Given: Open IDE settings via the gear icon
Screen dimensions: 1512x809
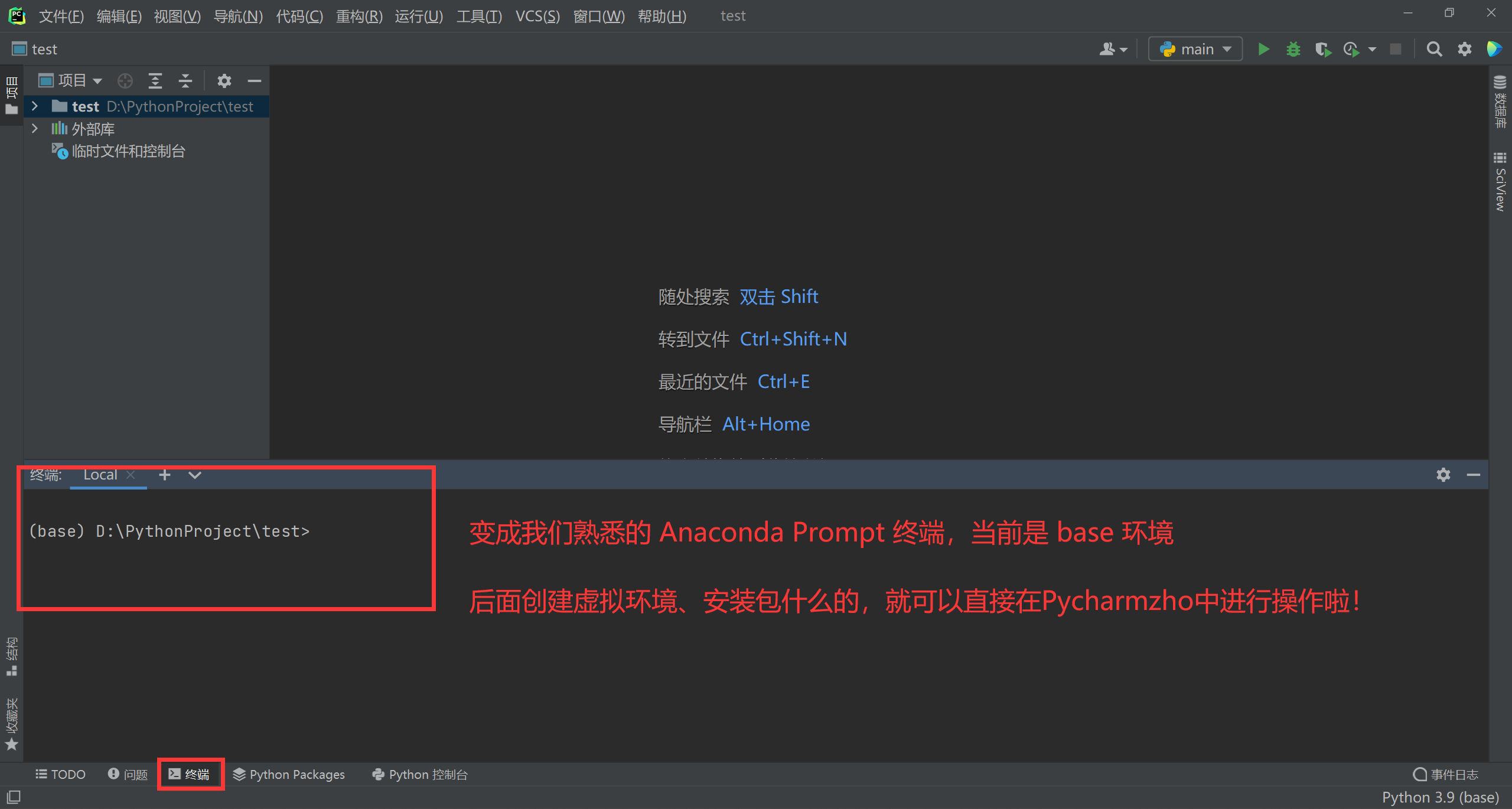Looking at the screenshot, I should click(x=1465, y=49).
